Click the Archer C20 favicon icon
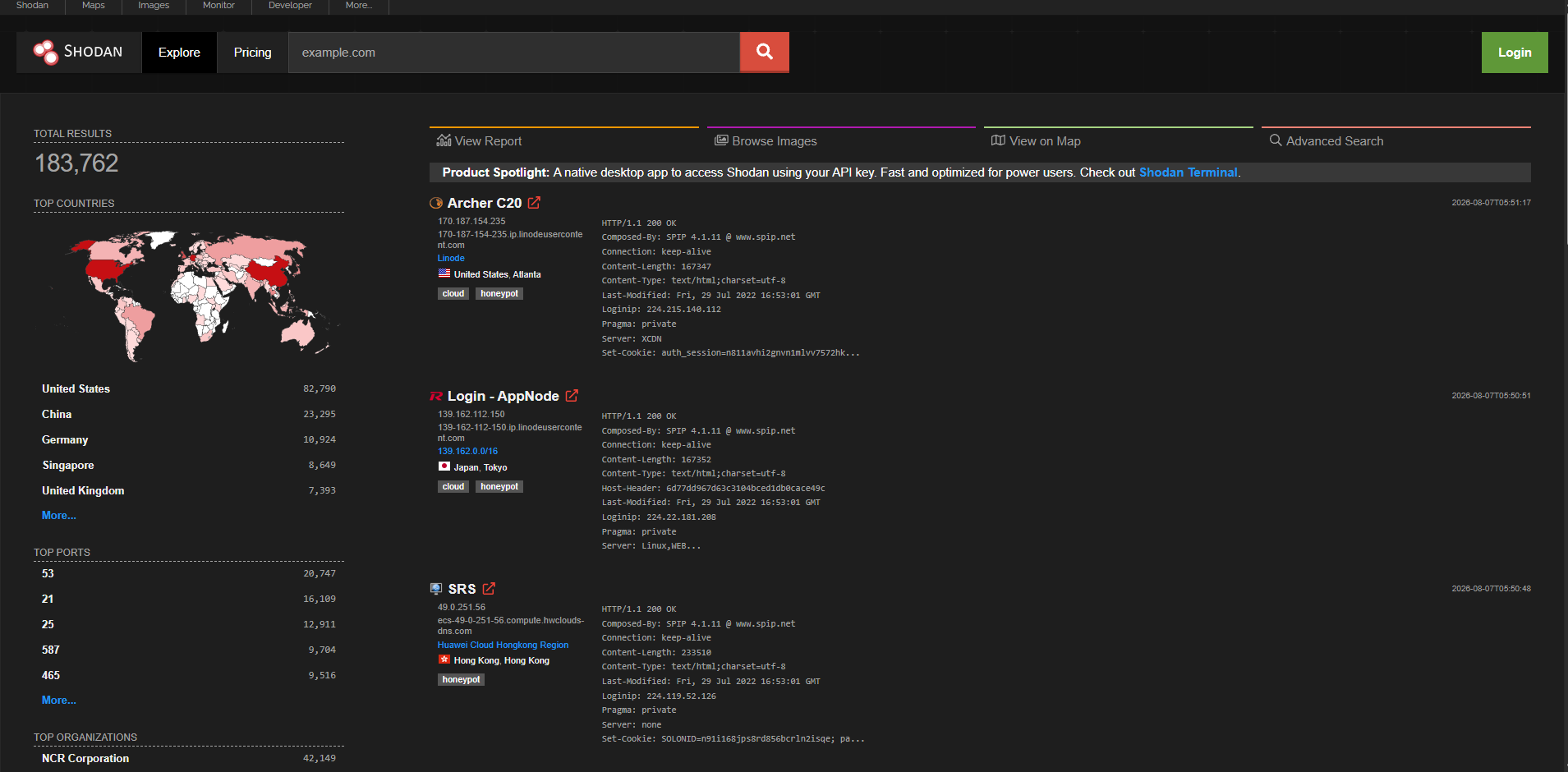The width and height of the screenshot is (1568, 772). coord(436,203)
